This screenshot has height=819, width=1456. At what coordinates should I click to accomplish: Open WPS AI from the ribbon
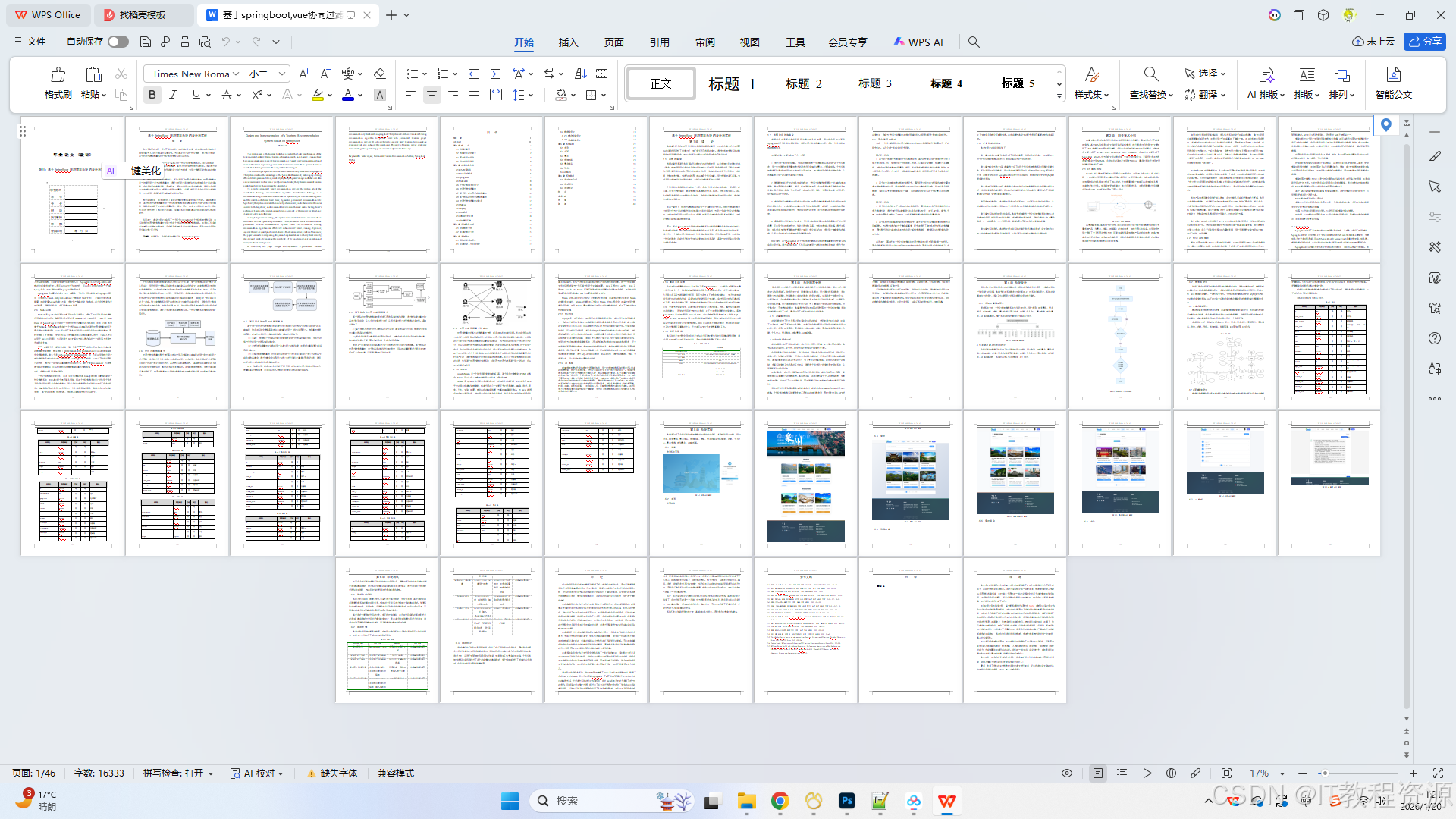[918, 42]
